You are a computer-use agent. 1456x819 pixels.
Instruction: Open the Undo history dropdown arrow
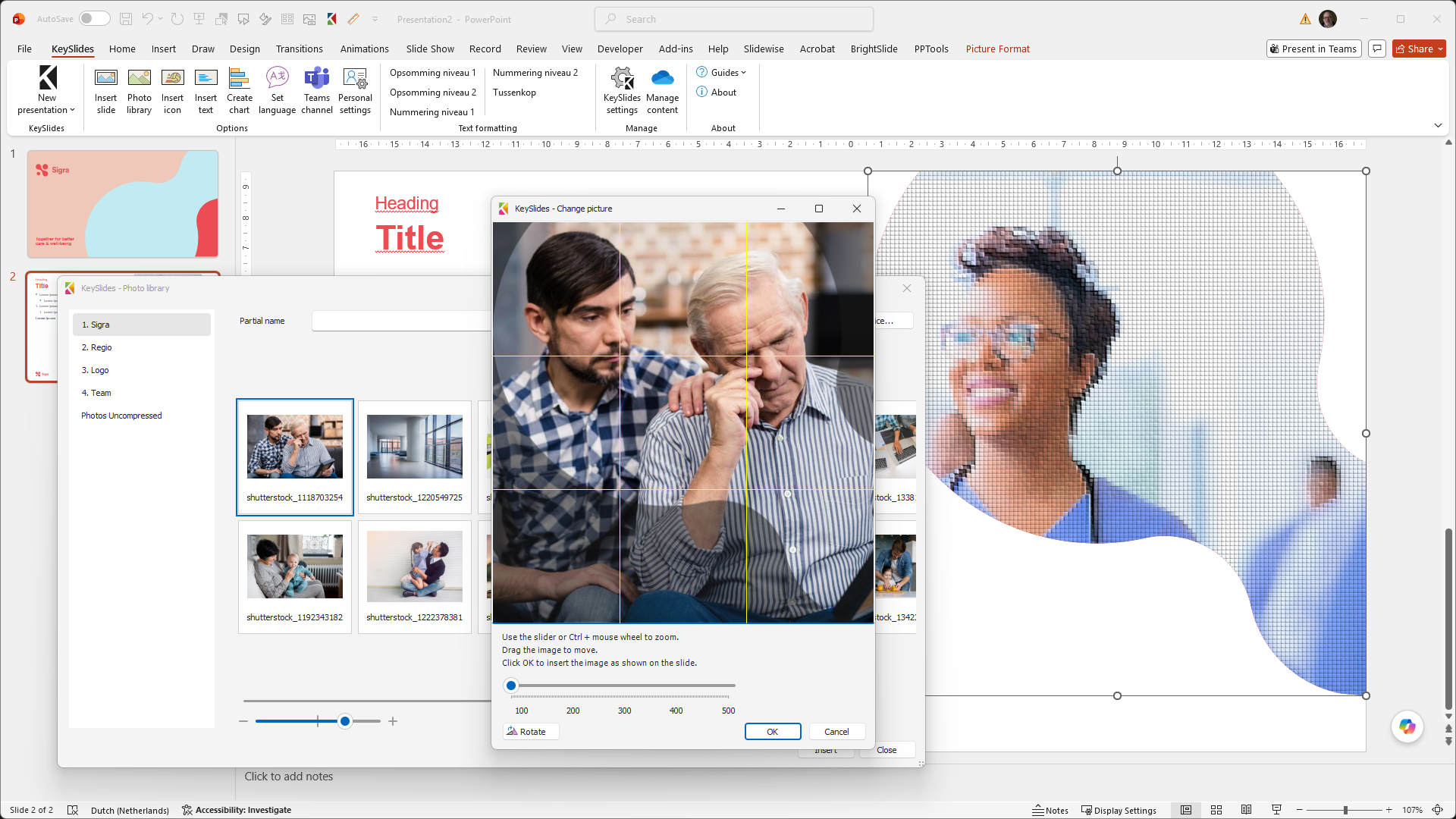tap(160, 19)
